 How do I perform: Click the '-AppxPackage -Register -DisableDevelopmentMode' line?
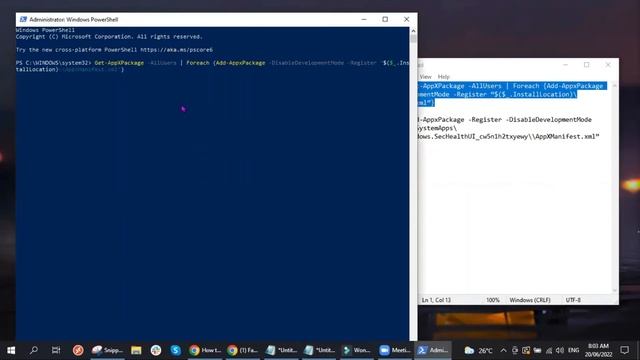[505, 120]
